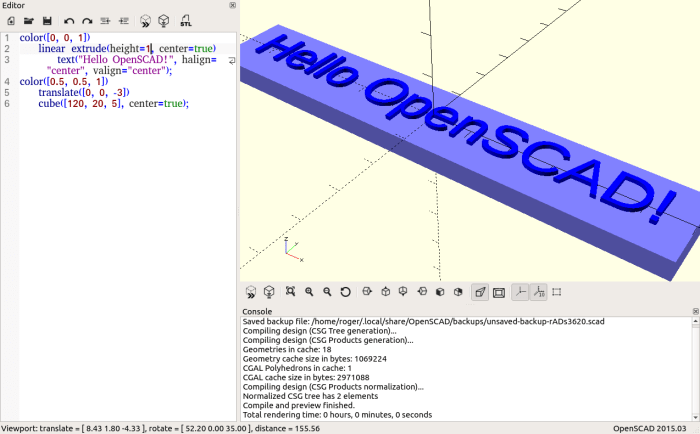Click 'Geometry cache size in bytes: 1069224'

coord(315,359)
